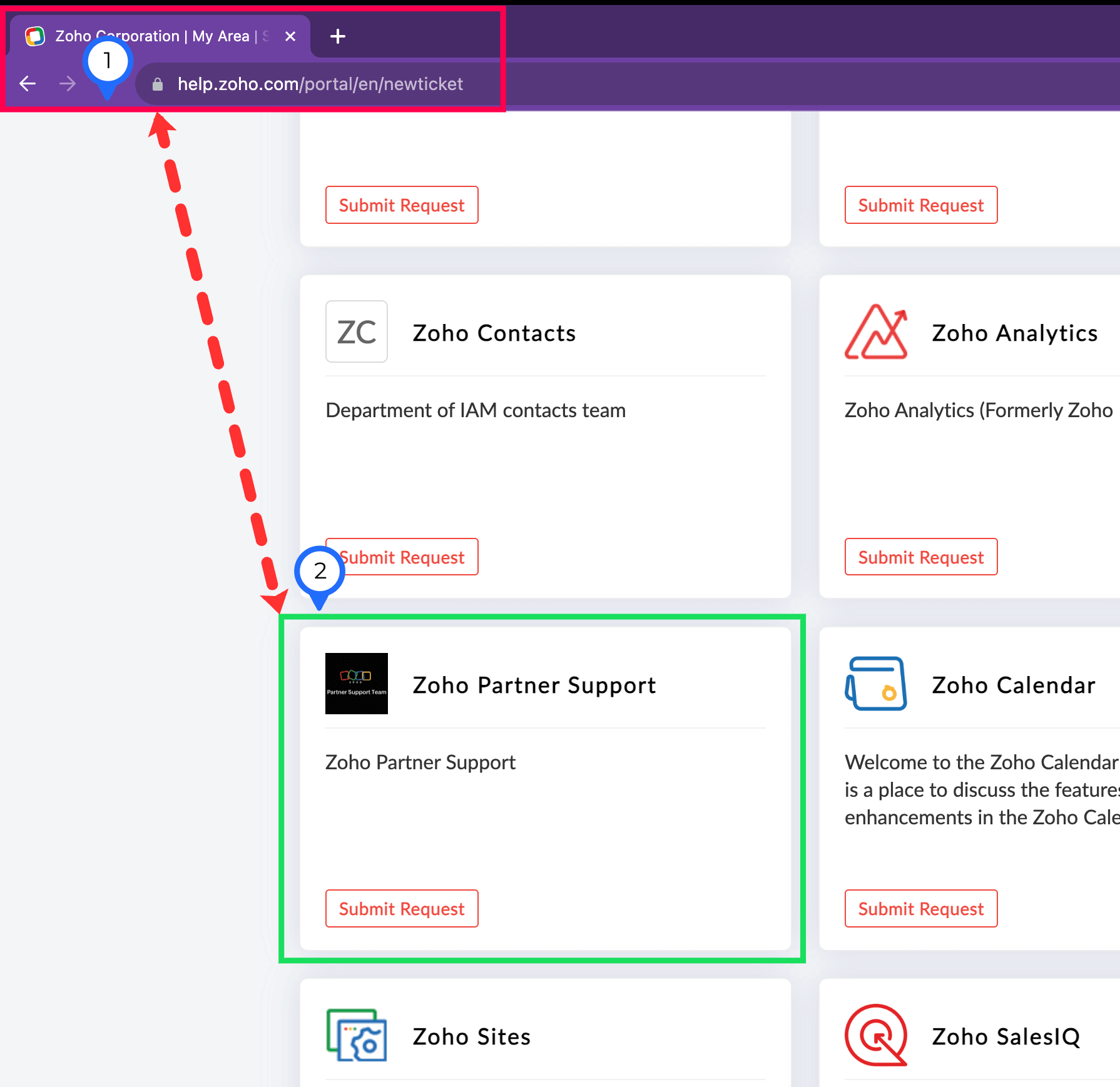The width and height of the screenshot is (1120, 1087).
Task: Close the Zoho Corporation tab
Action: pyautogui.click(x=290, y=36)
